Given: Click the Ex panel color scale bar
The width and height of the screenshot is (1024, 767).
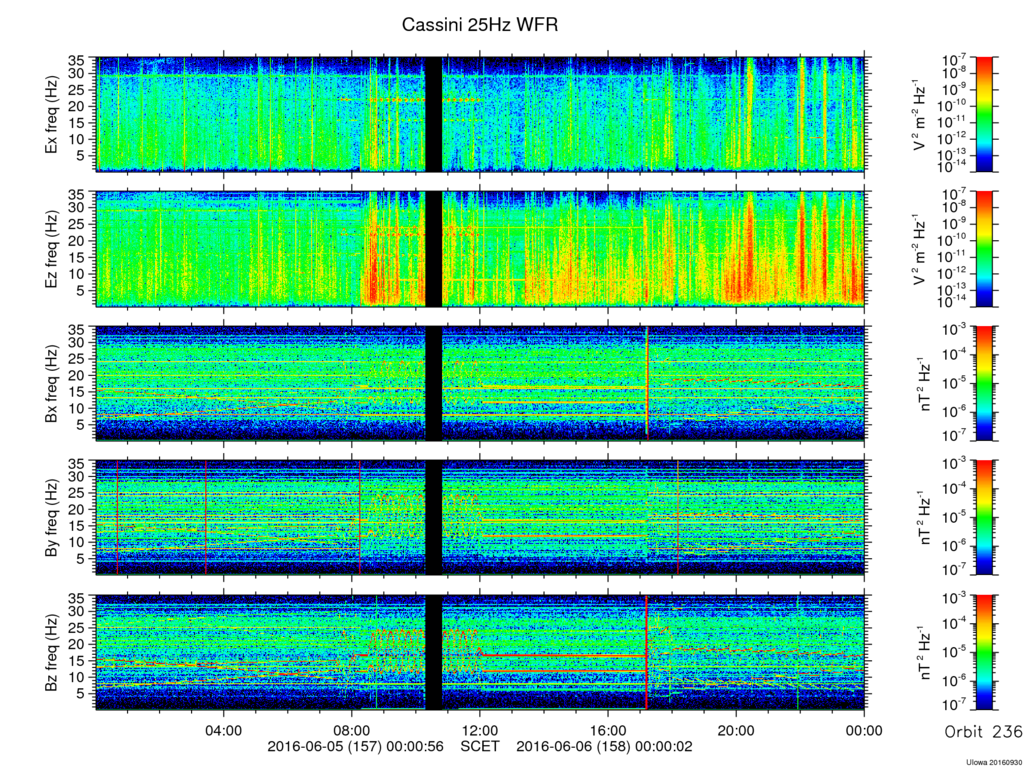Looking at the screenshot, I should point(984,114).
